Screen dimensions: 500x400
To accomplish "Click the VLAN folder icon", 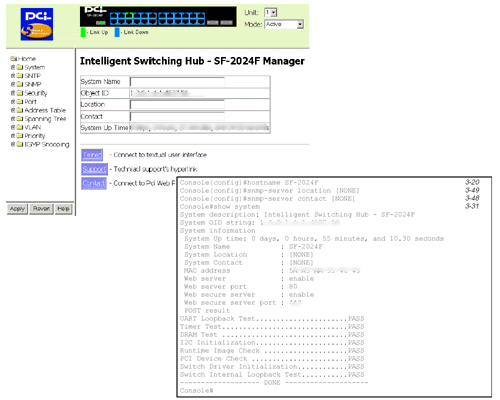I will coord(20,127).
